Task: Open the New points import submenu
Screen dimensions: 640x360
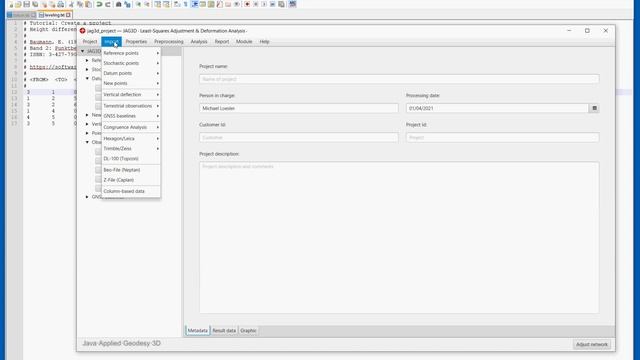Action: tap(131, 83)
